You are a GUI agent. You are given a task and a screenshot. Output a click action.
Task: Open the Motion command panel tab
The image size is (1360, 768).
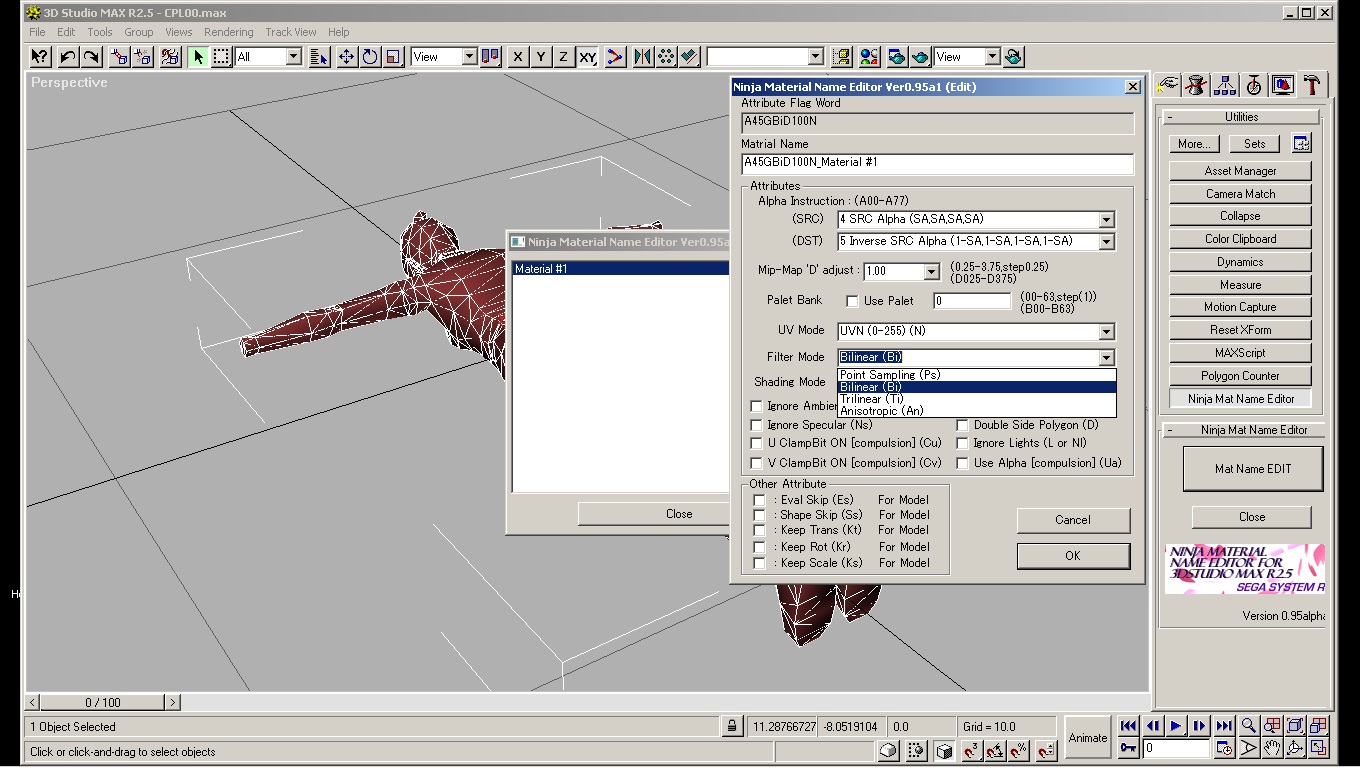pyautogui.click(x=1254, y=86)
